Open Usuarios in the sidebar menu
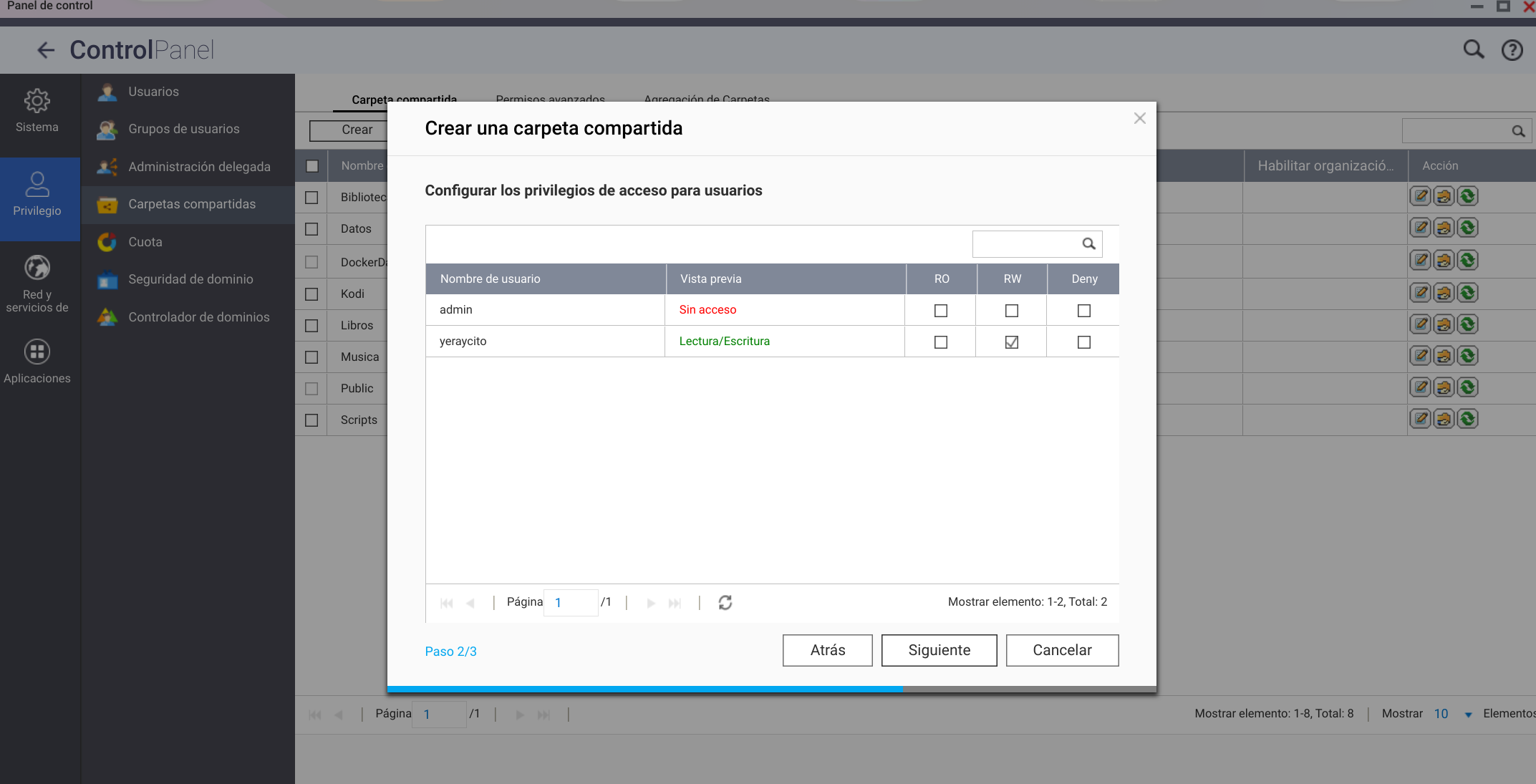The width and height of the screenshot is (1536, 784). click(153, 92)
